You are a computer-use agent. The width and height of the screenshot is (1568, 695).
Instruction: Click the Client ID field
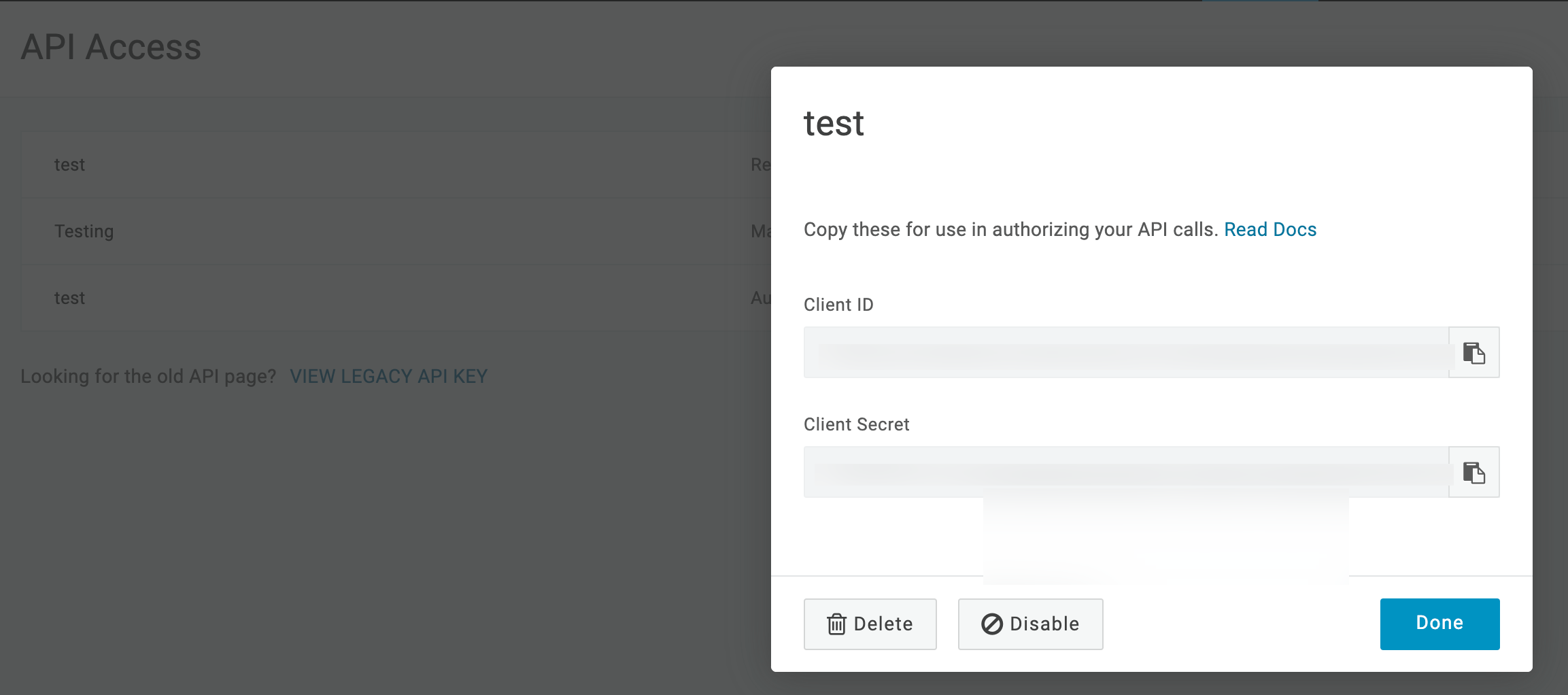[1126, 352]
